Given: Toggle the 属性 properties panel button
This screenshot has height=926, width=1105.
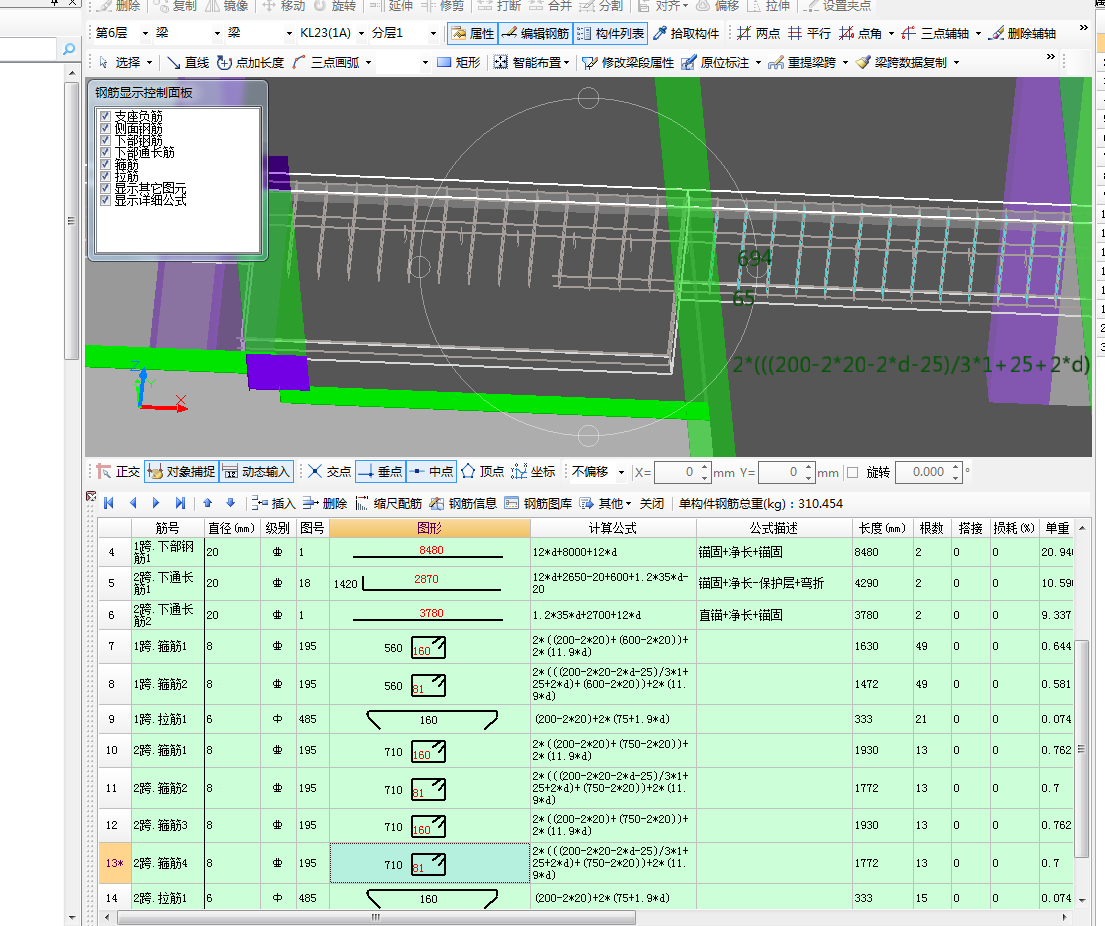Looking at the screenshot, I should pos(472,33).
